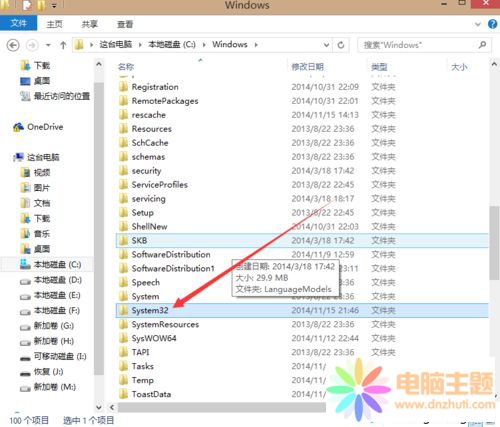500x427 pixels.
Task: Open 新加卷 (G:) drive
Action: (x=47, y=326)
